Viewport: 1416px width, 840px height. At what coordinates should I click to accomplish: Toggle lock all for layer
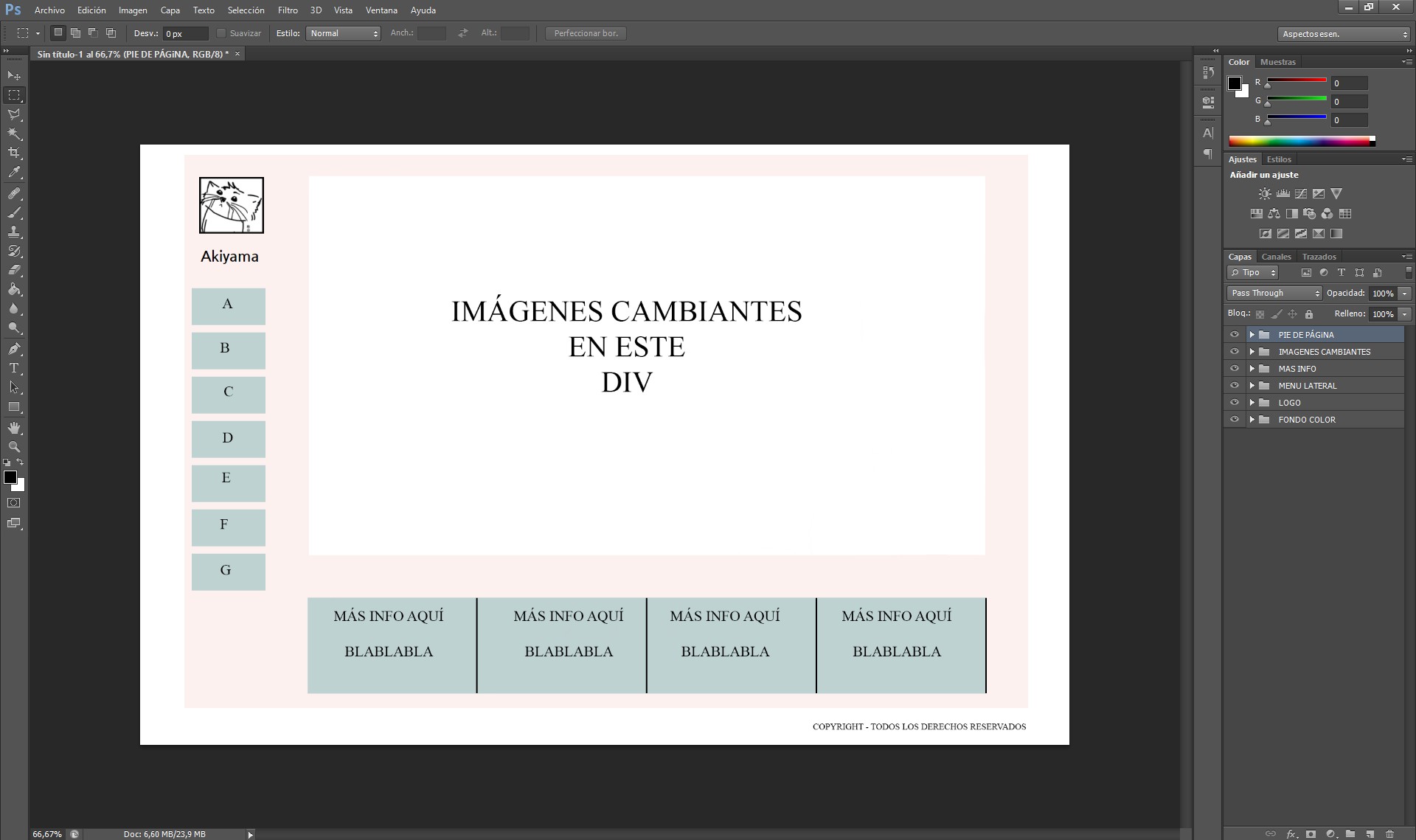tap(1309, 314)
